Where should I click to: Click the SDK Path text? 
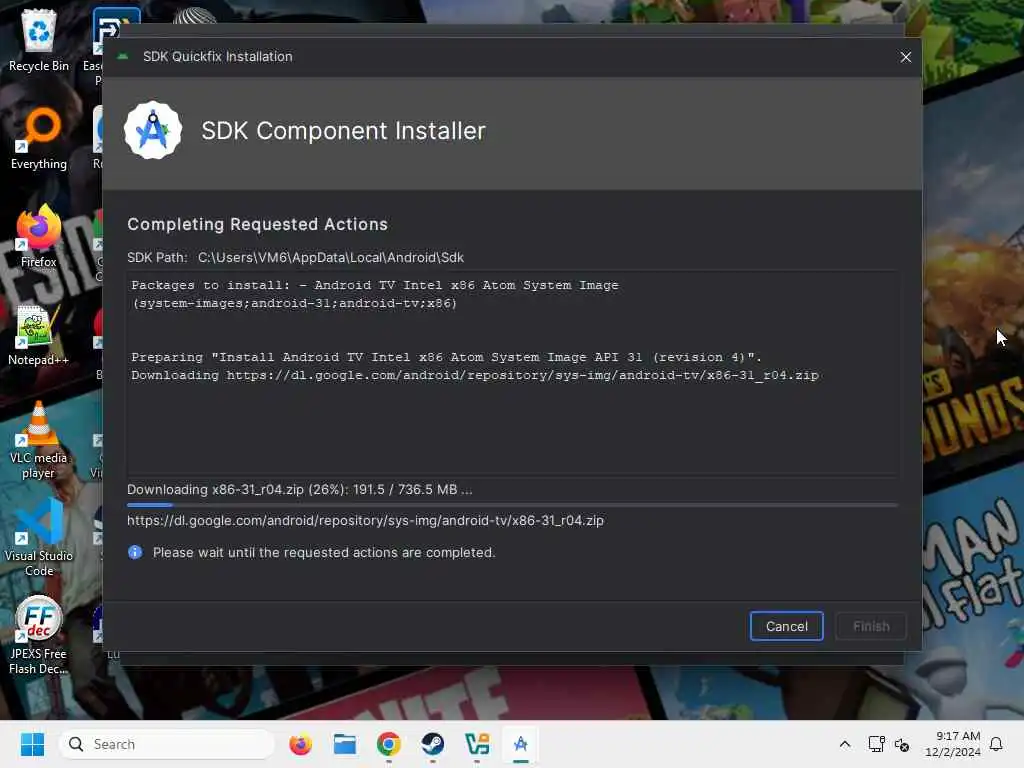tap(295, 257)
